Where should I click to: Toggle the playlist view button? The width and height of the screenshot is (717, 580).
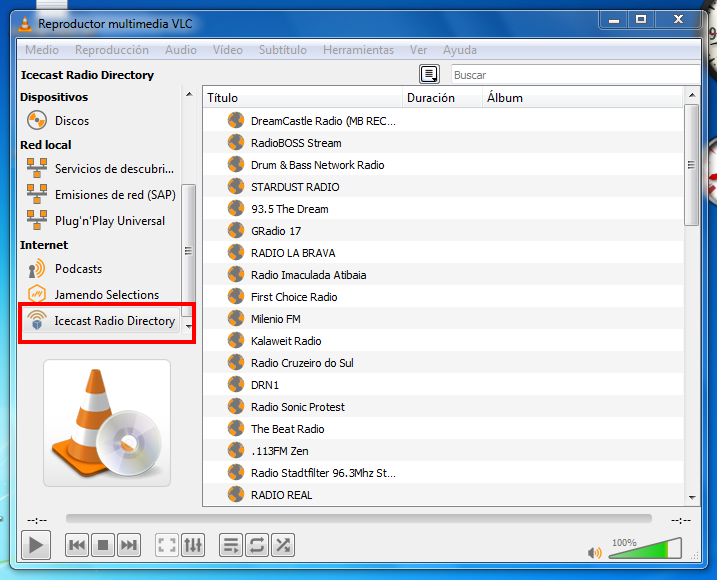(x=230, y=545)
